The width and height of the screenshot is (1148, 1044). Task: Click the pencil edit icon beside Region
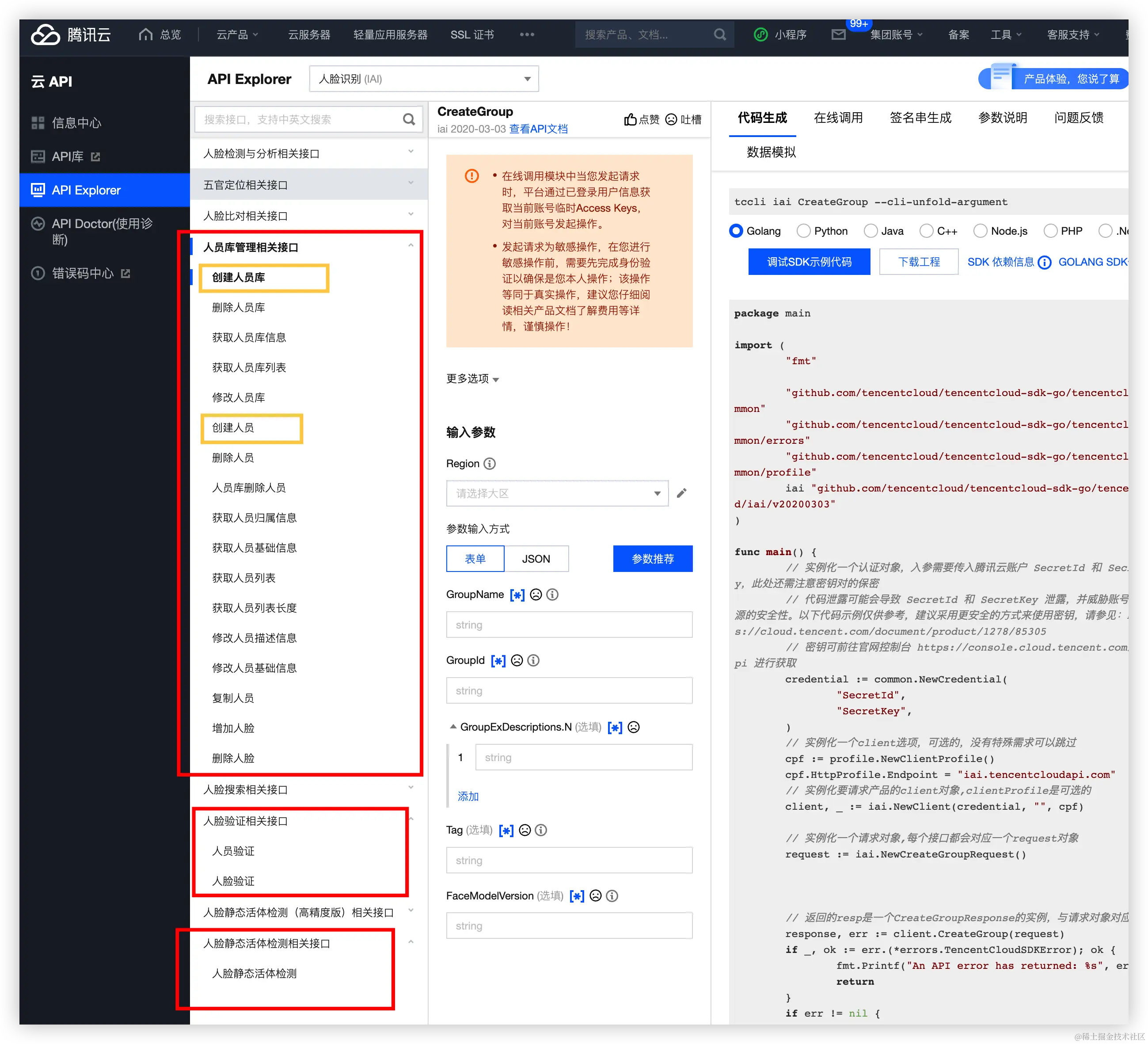pyautogui.click(x=682, y=493)
